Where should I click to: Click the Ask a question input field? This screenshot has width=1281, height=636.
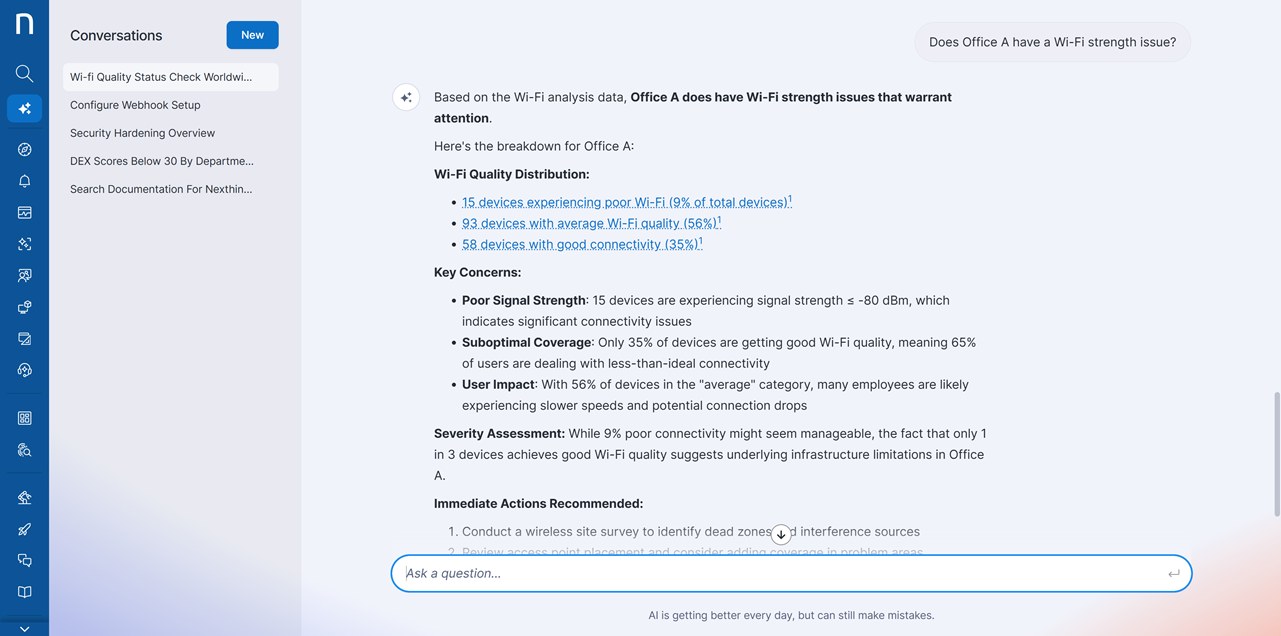pos(780,573)
